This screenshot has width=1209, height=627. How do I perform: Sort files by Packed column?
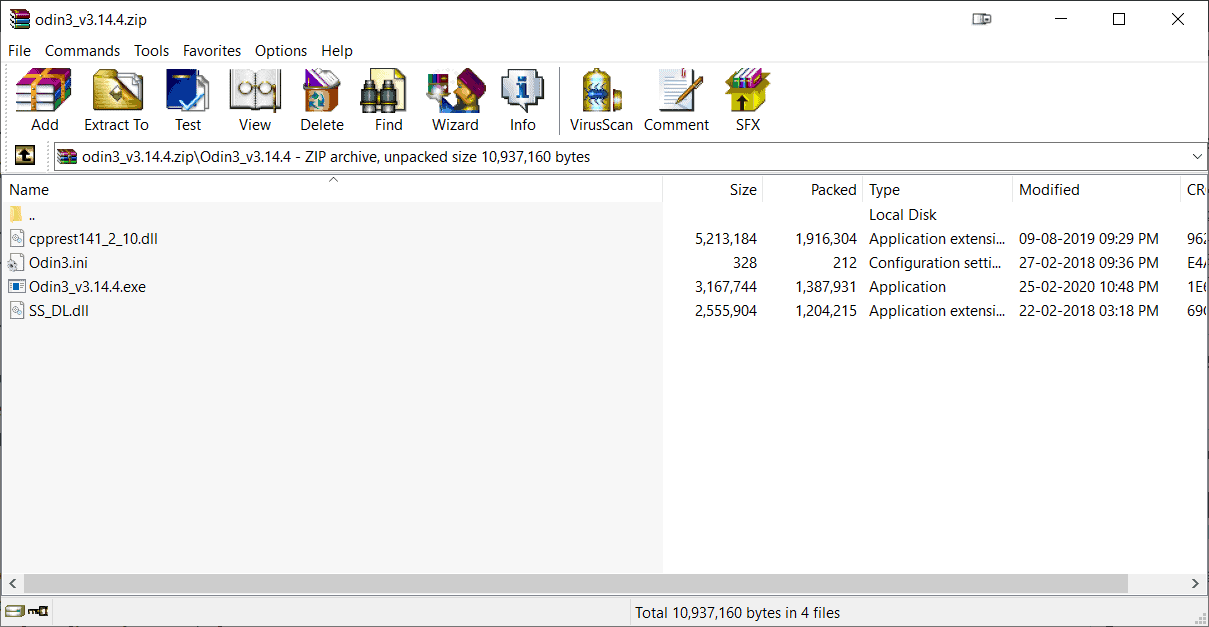[x=813, y=189]
